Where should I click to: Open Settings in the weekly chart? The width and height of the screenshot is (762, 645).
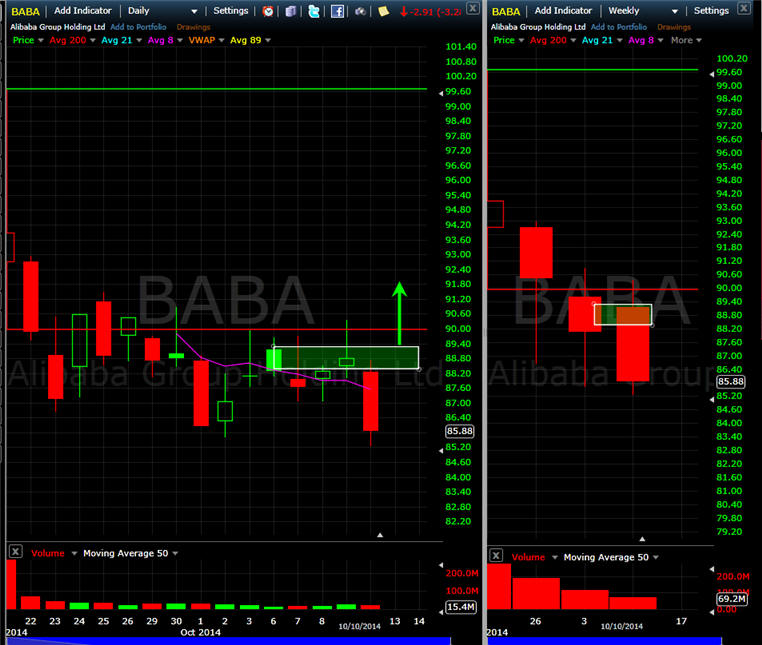(x=711, y=11)
